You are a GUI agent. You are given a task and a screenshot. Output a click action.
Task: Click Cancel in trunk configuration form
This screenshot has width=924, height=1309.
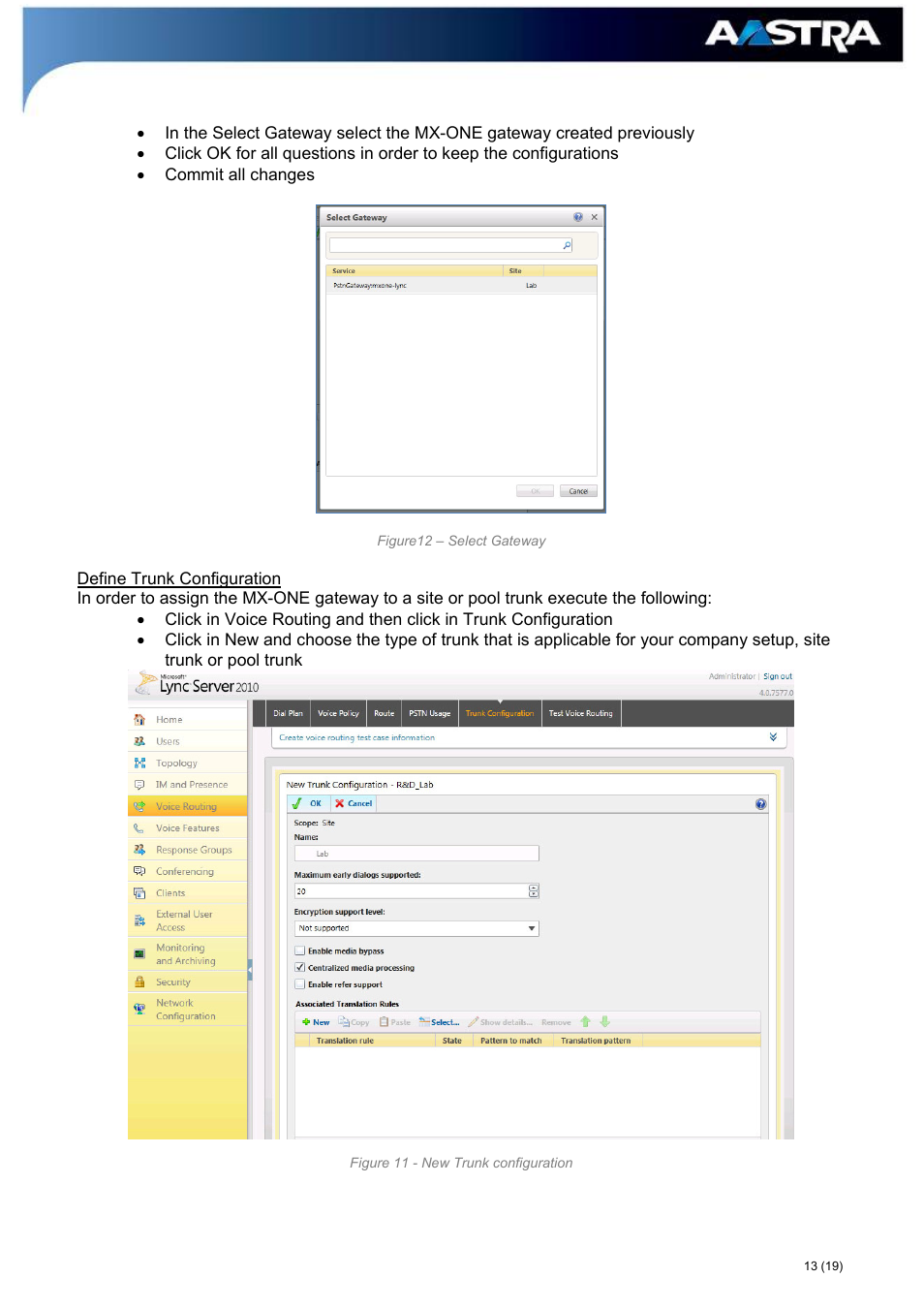click(354, 803)
